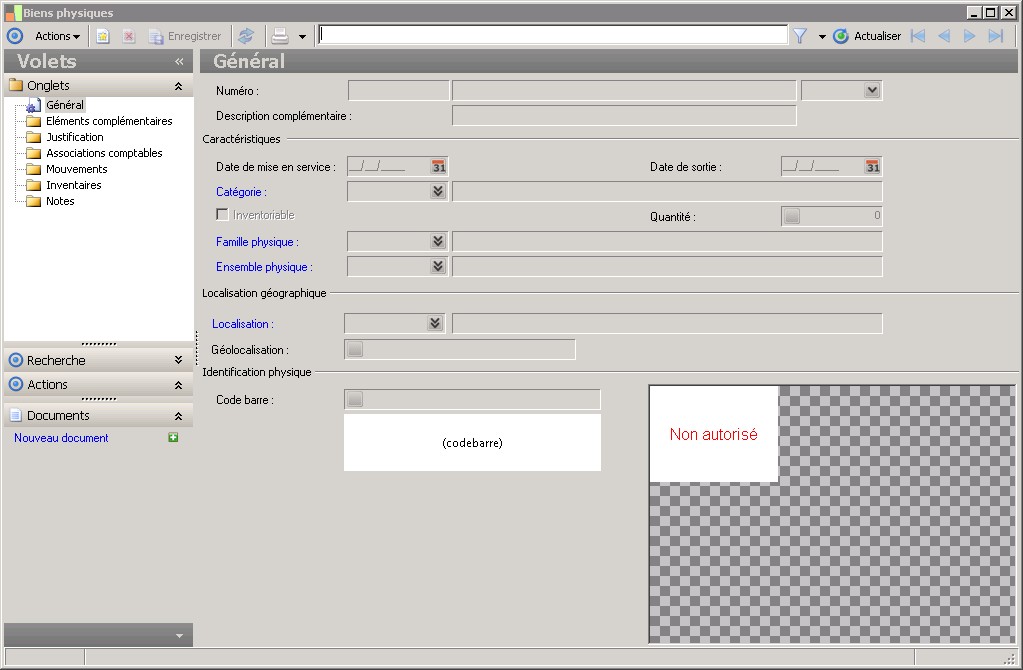Collapse the Onglets section
Screen dimensions: 1023x670
(x=178, y=86)
